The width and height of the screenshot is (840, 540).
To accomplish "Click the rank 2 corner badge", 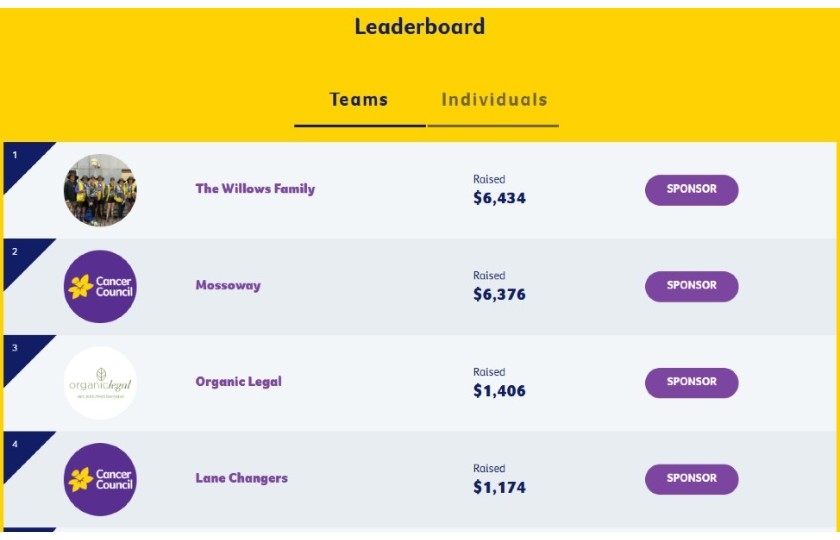I will 20,257.
